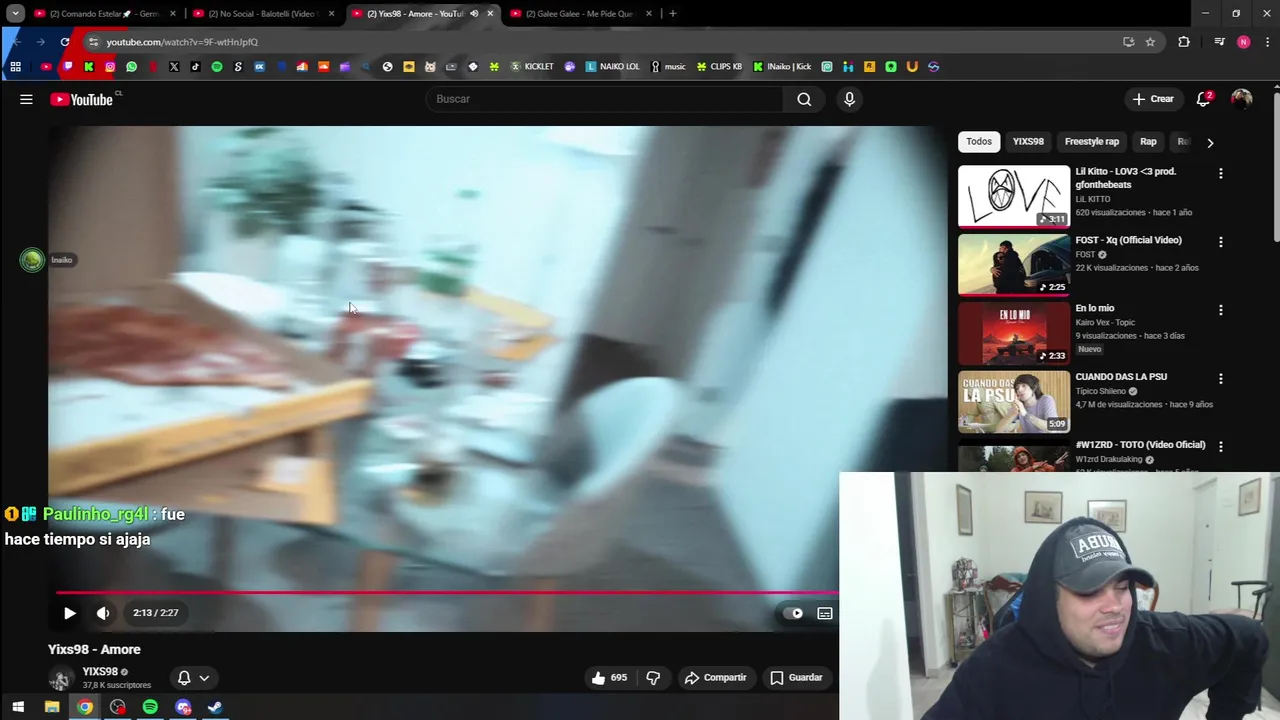Image resolution: width=1280 pixels, height=720 pixels.
Task: Select the Freestyle rap filter chip
Action: pos(1092,142)
